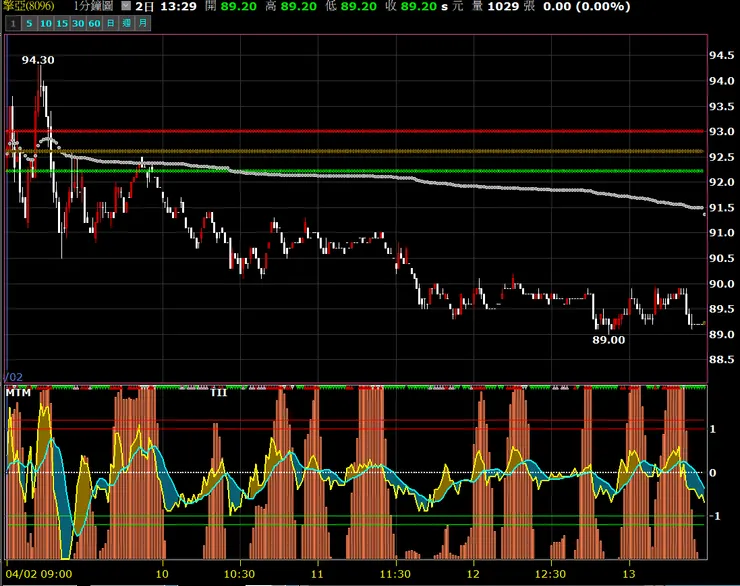Click the 88.5 price axis label
This screenshot has width=740, height=586.
[722, 360]
